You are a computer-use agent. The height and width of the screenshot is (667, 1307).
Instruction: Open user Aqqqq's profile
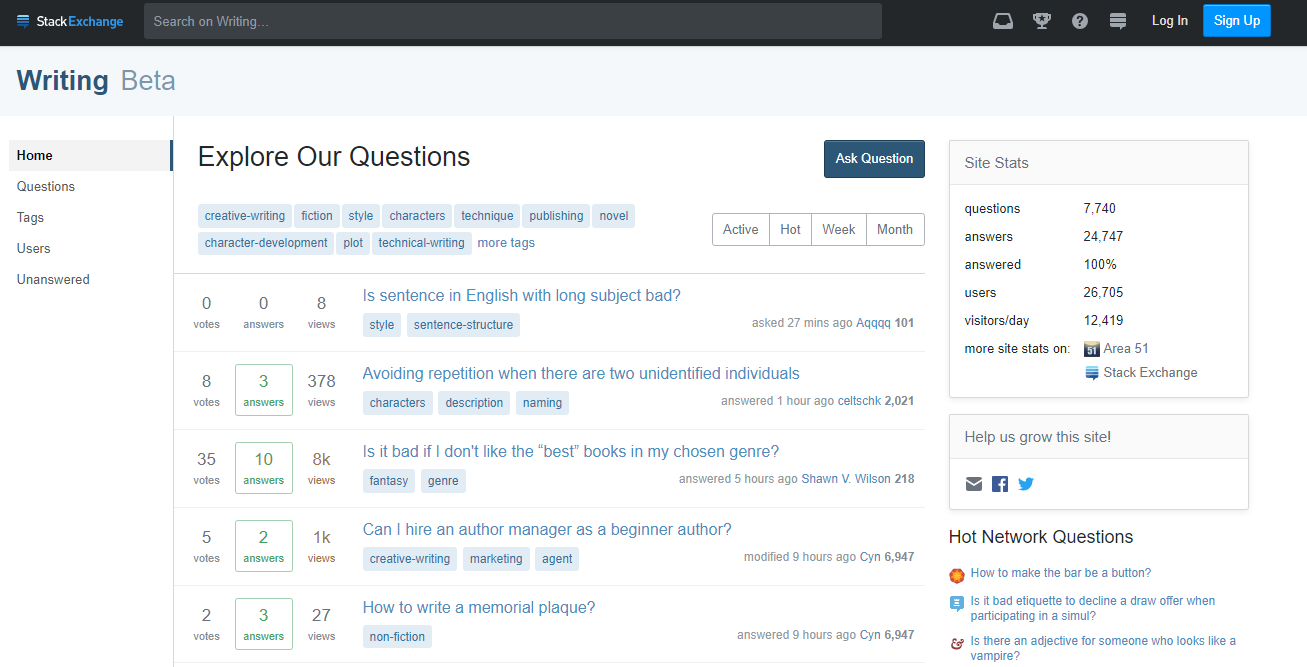pos(873,323)
